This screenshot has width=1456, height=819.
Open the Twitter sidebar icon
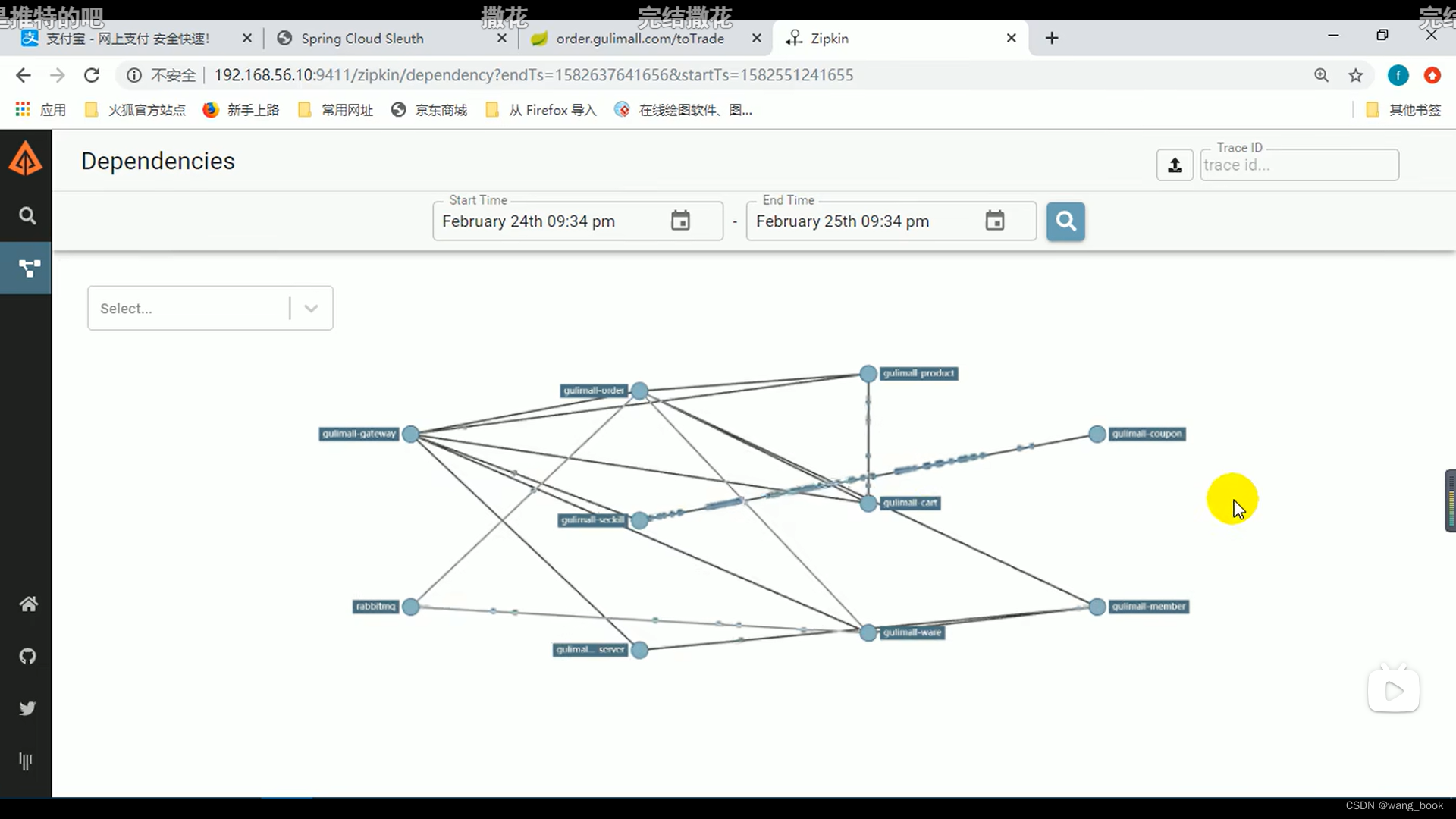click(x=28, y=708)
